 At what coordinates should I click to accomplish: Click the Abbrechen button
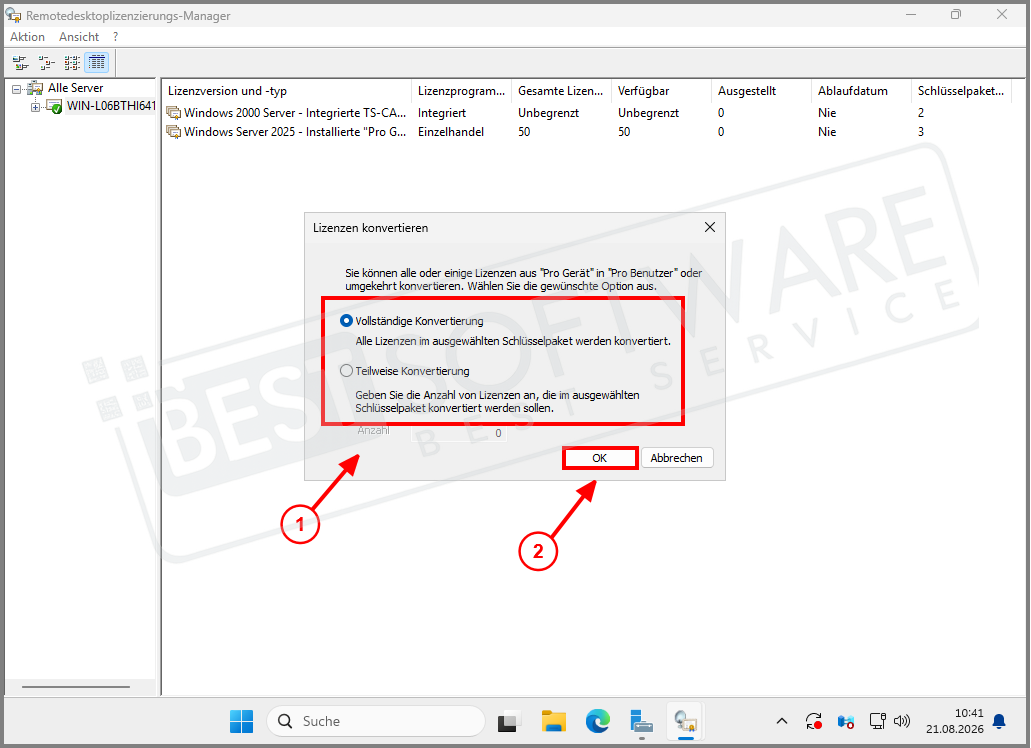click(x=677, y=458)
